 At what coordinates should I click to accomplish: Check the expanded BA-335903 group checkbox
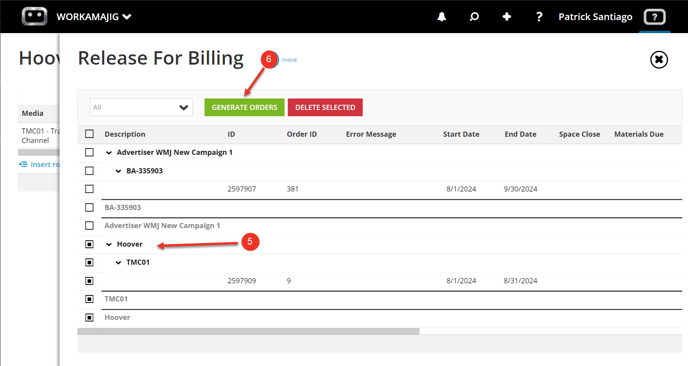(x=89, y=171)
